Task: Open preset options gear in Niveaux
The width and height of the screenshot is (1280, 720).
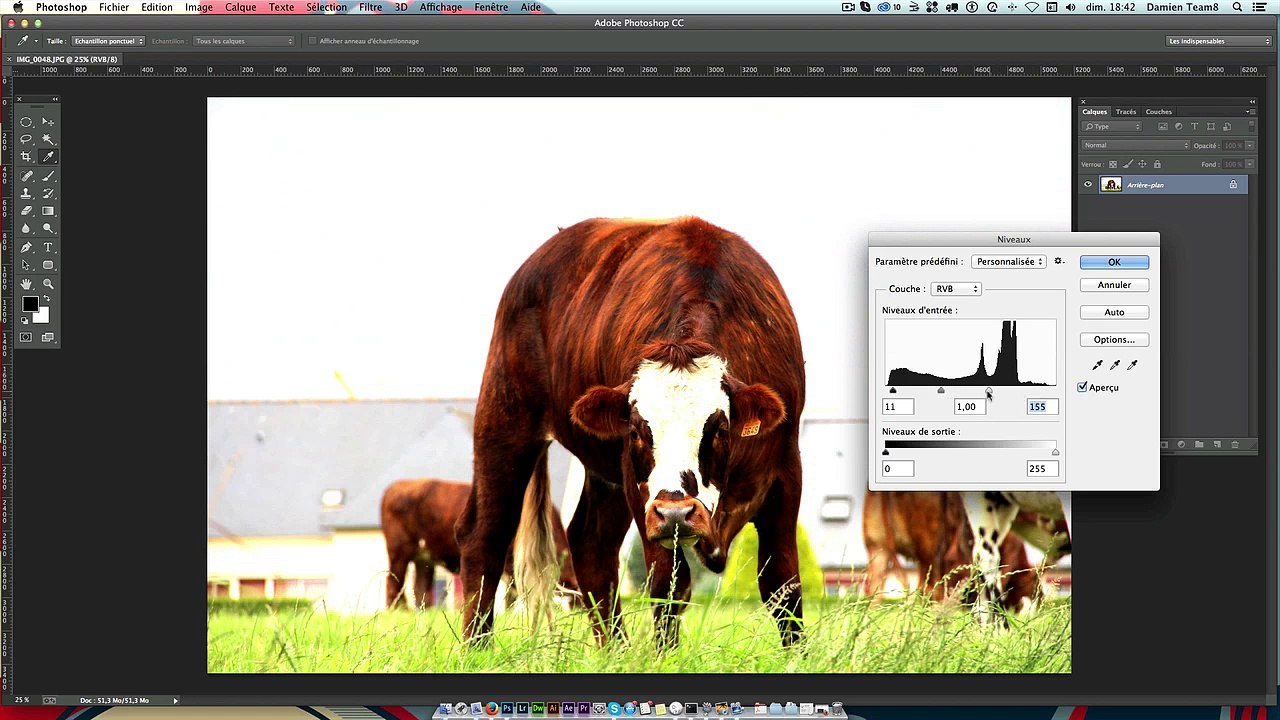Action: [1059, 261]
